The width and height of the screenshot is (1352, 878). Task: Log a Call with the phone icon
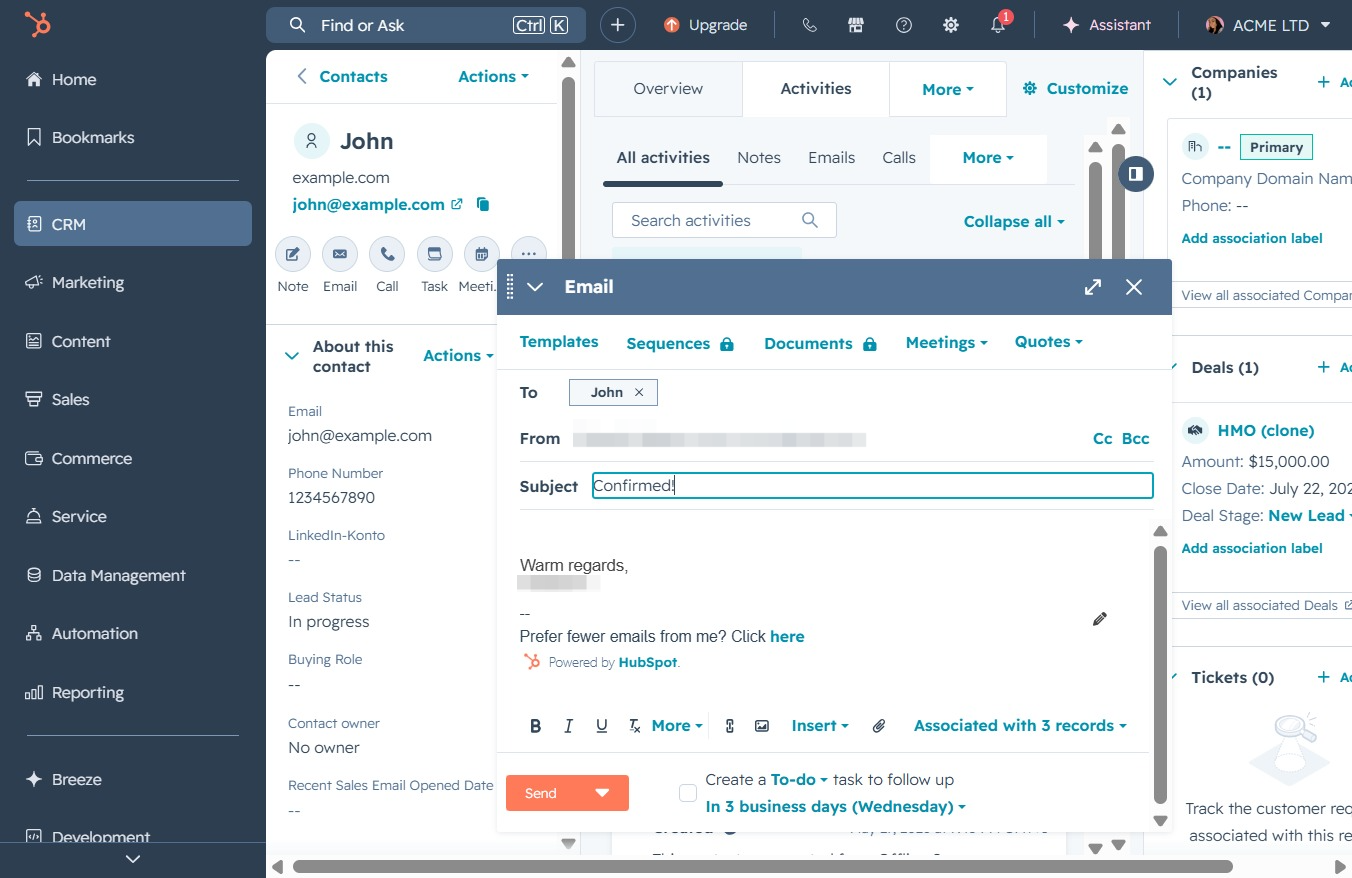387,254
